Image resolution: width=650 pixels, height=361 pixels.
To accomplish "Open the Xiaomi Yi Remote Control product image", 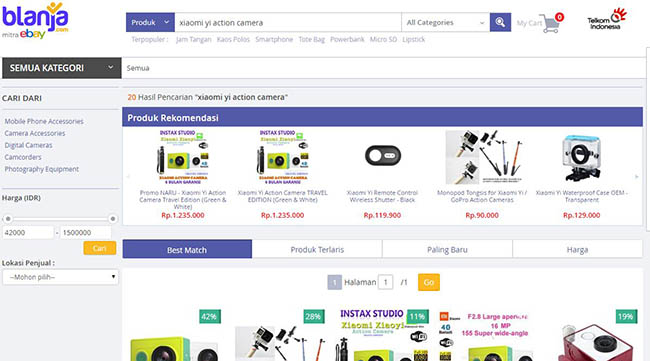I will 383,156.
